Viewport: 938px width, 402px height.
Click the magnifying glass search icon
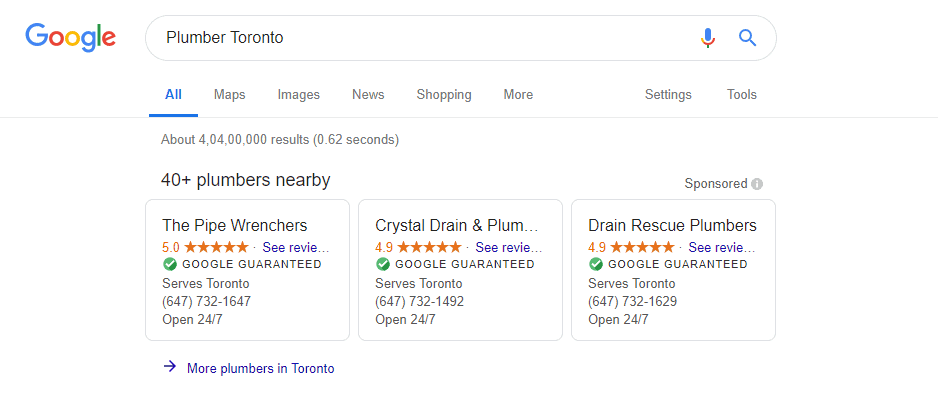[748, 38]
